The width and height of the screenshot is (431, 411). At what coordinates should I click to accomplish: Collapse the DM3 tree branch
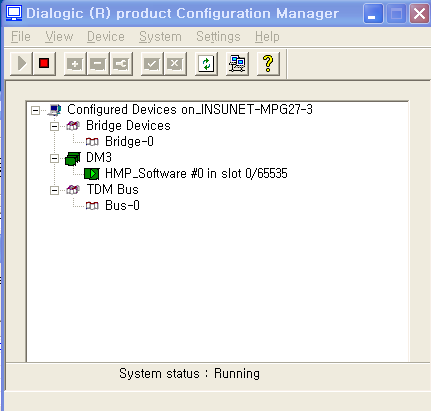coord(54,158)
